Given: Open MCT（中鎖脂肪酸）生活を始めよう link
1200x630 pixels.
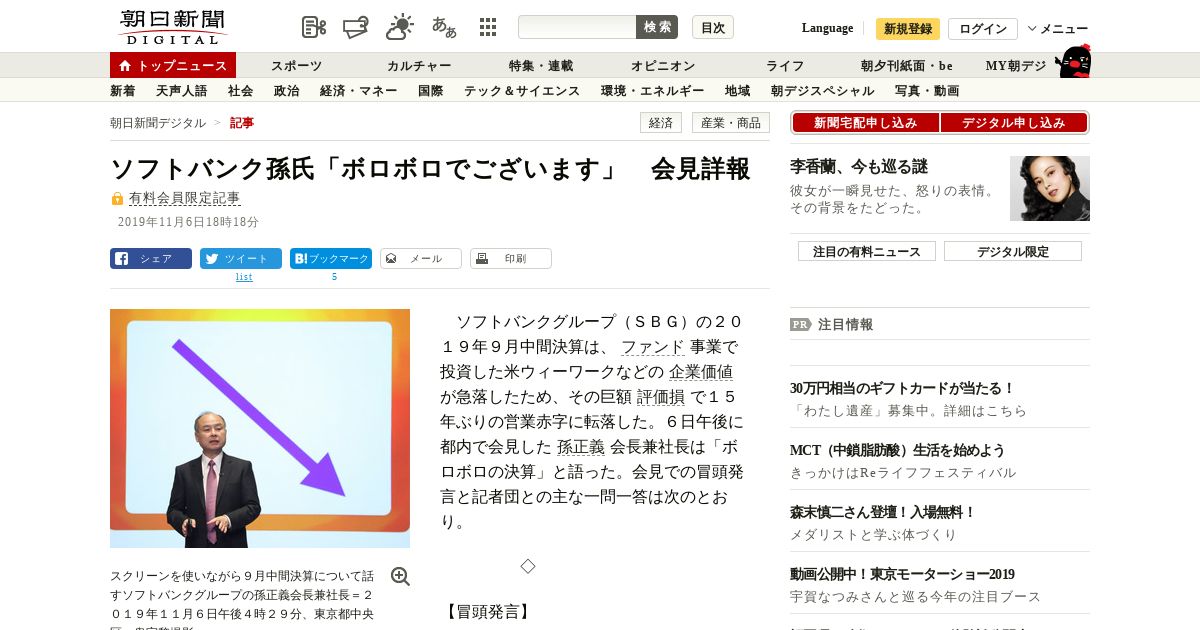Looking at the screenshot, I should [897, 451].
